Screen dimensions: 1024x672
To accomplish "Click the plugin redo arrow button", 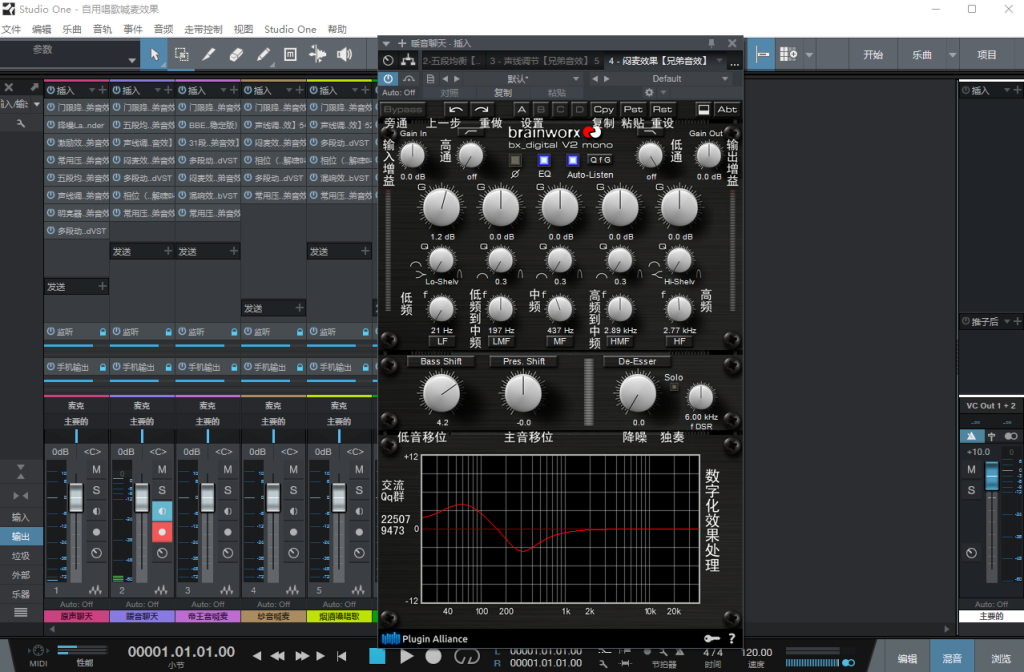I will coord(482,110).
